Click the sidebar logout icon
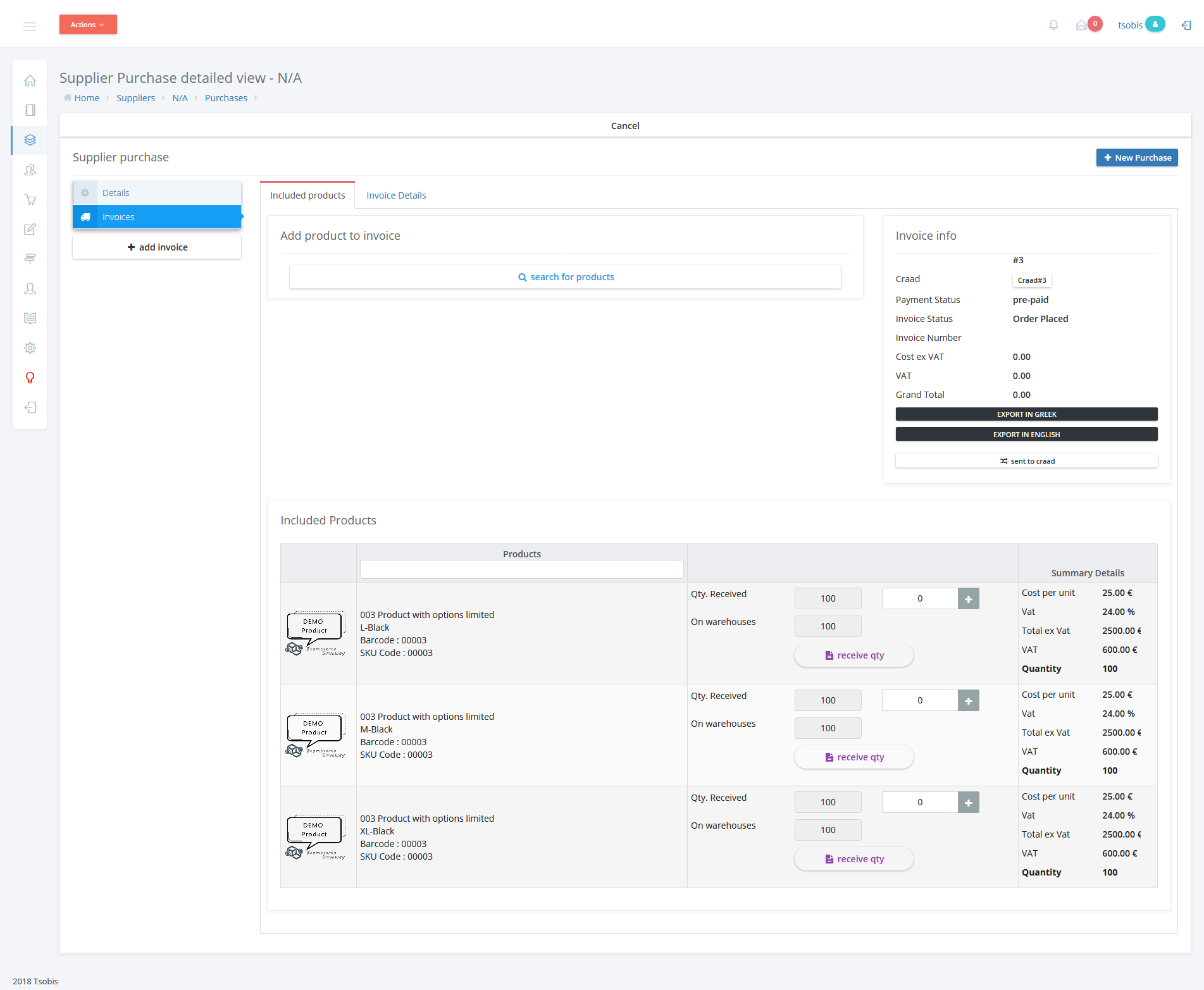The height and width of the screenshot is (990, 1204). [30, 407]
